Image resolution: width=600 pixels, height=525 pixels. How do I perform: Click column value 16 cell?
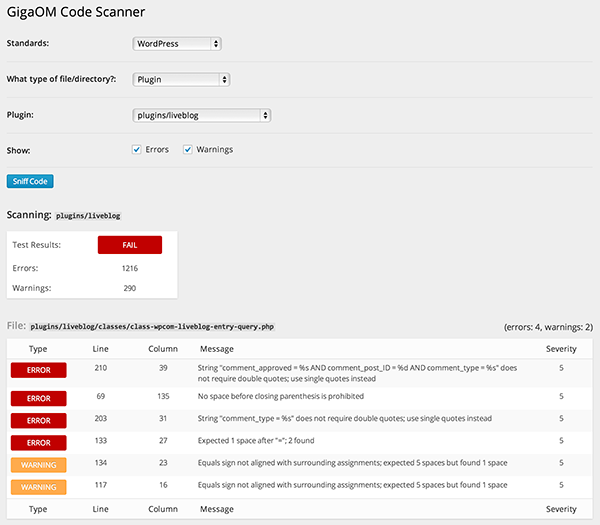163,485
